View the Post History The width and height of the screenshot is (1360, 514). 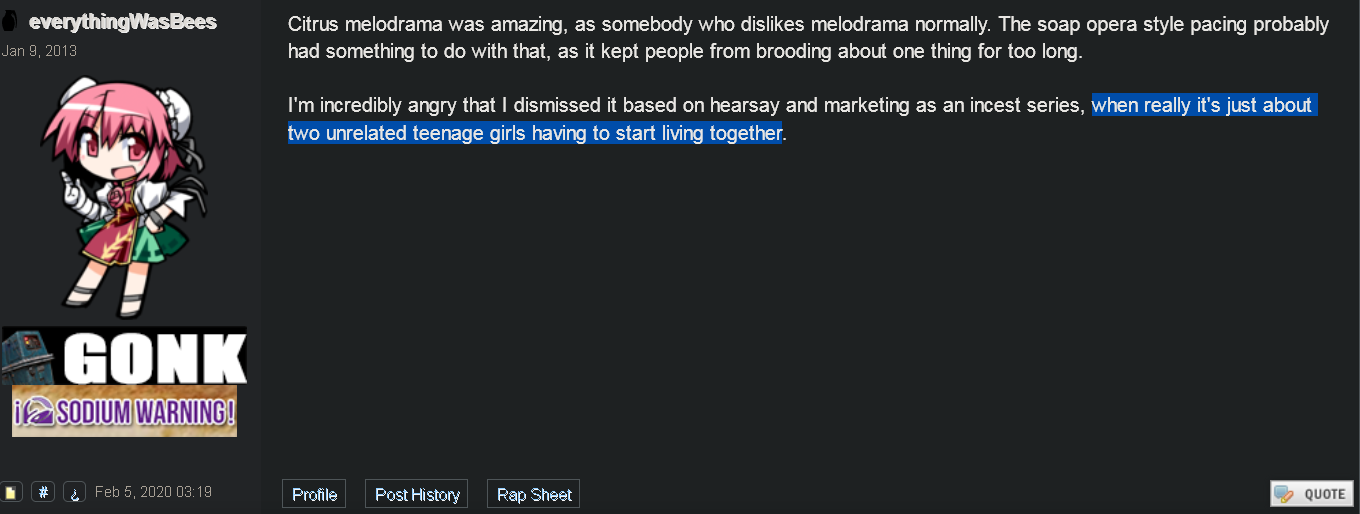417,494
